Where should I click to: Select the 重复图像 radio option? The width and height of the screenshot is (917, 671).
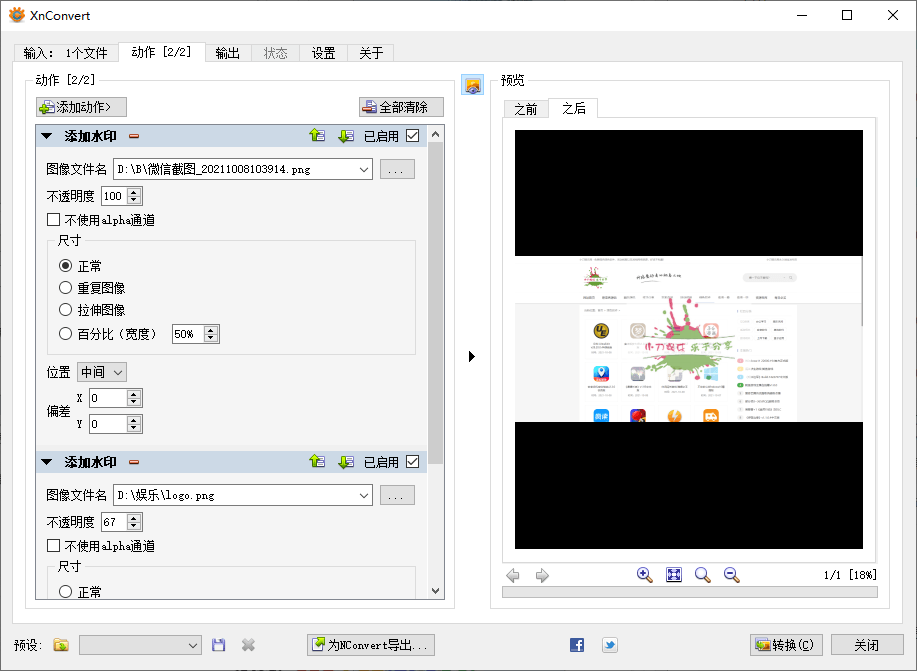pyautogui.click(x=66, y=288)
